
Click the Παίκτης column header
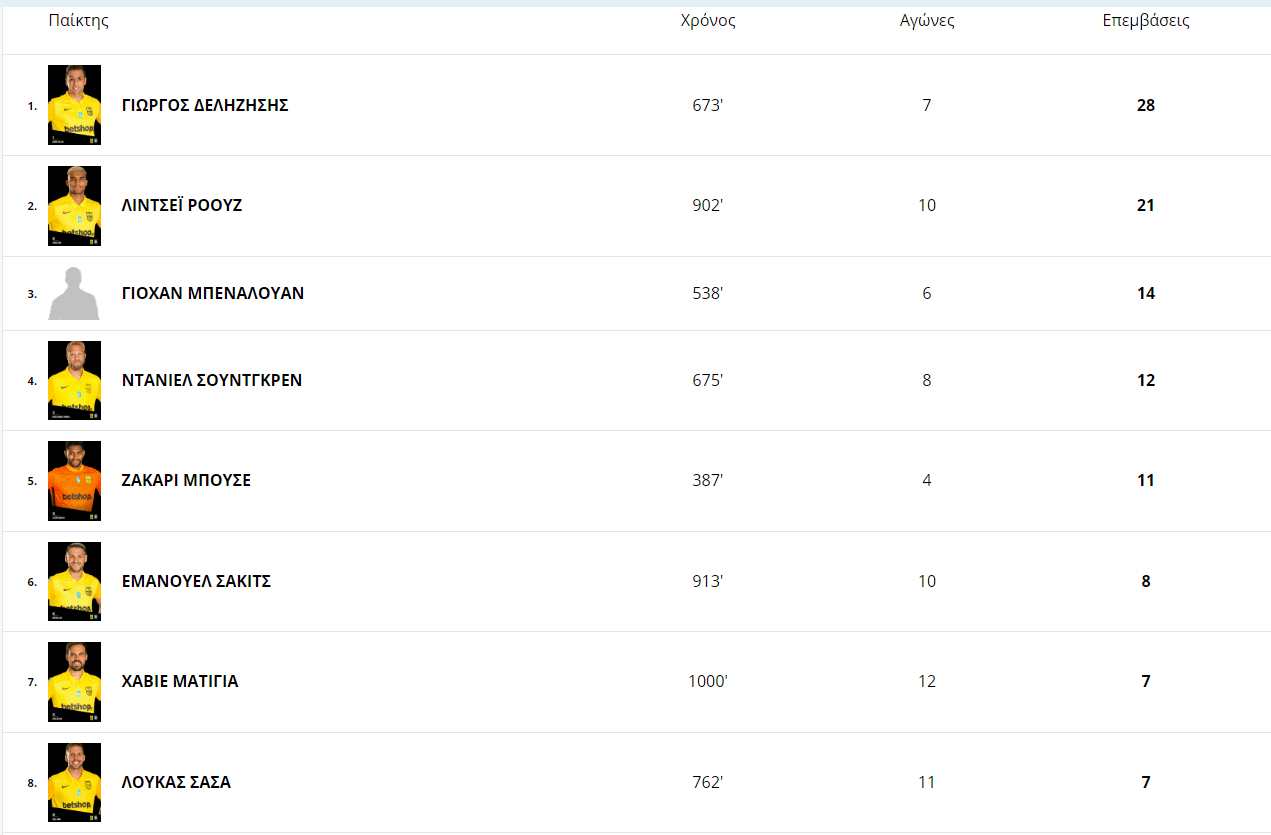(x=79, y=21)
